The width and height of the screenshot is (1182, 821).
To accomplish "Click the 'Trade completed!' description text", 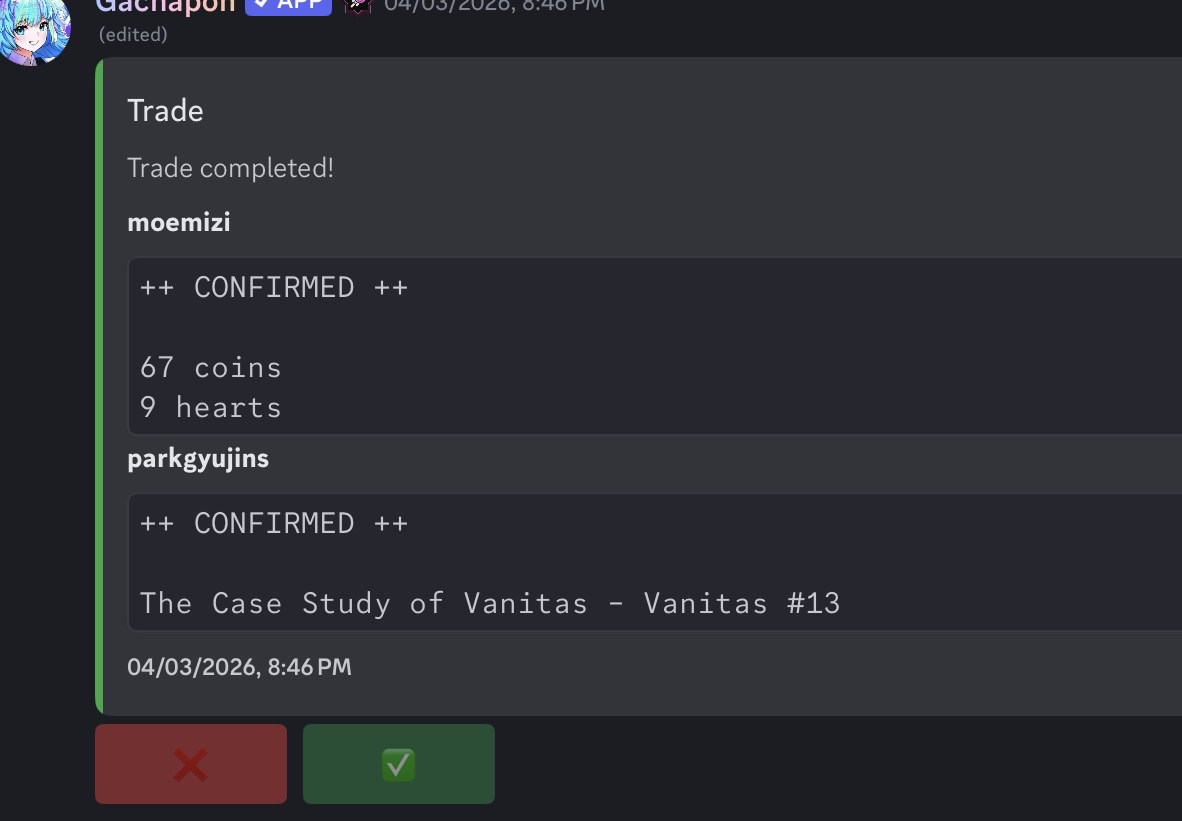I will (230, 168).
